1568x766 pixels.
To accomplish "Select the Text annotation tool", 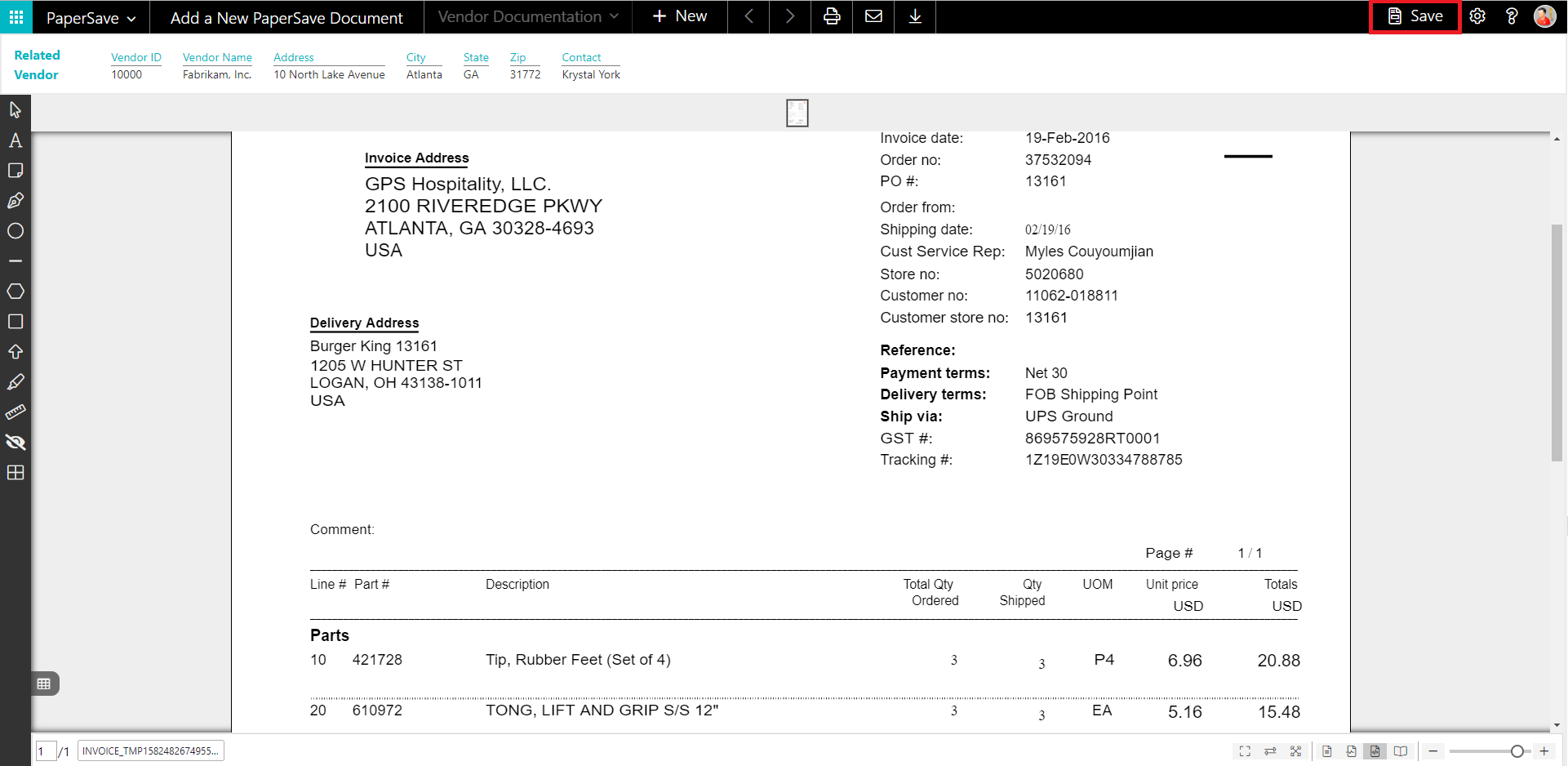I will pos(15,140).
